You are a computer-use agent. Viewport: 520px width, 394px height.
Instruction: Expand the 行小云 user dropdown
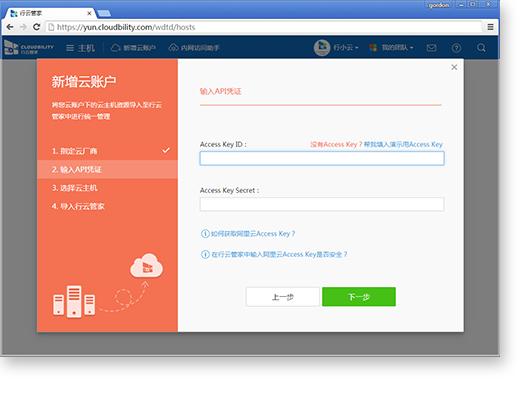coord(346,48)
